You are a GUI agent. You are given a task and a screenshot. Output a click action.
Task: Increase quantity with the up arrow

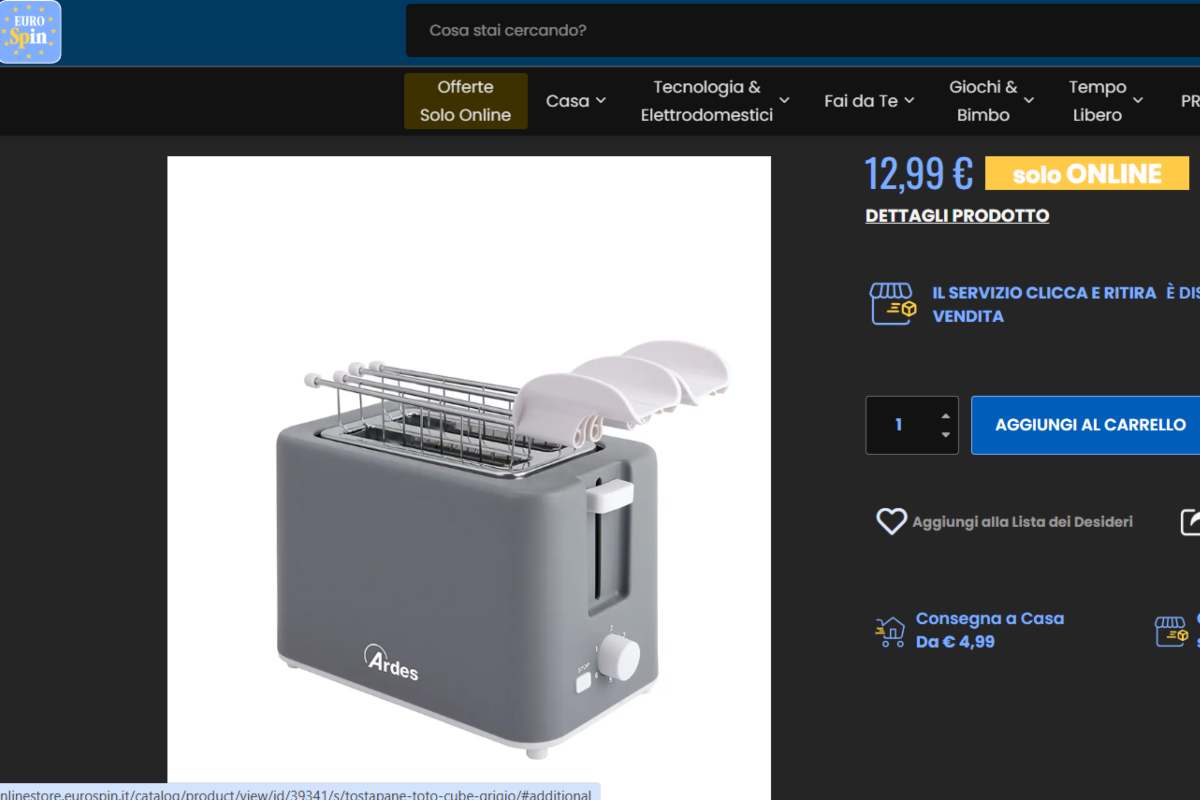click(945, 415)
